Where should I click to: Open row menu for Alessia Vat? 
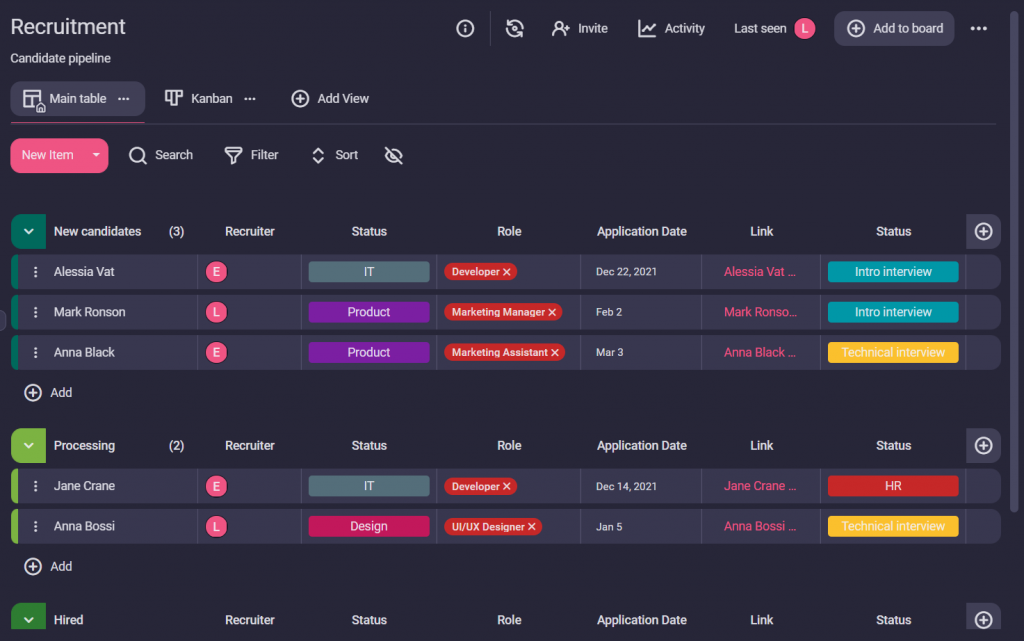[36, 272]
